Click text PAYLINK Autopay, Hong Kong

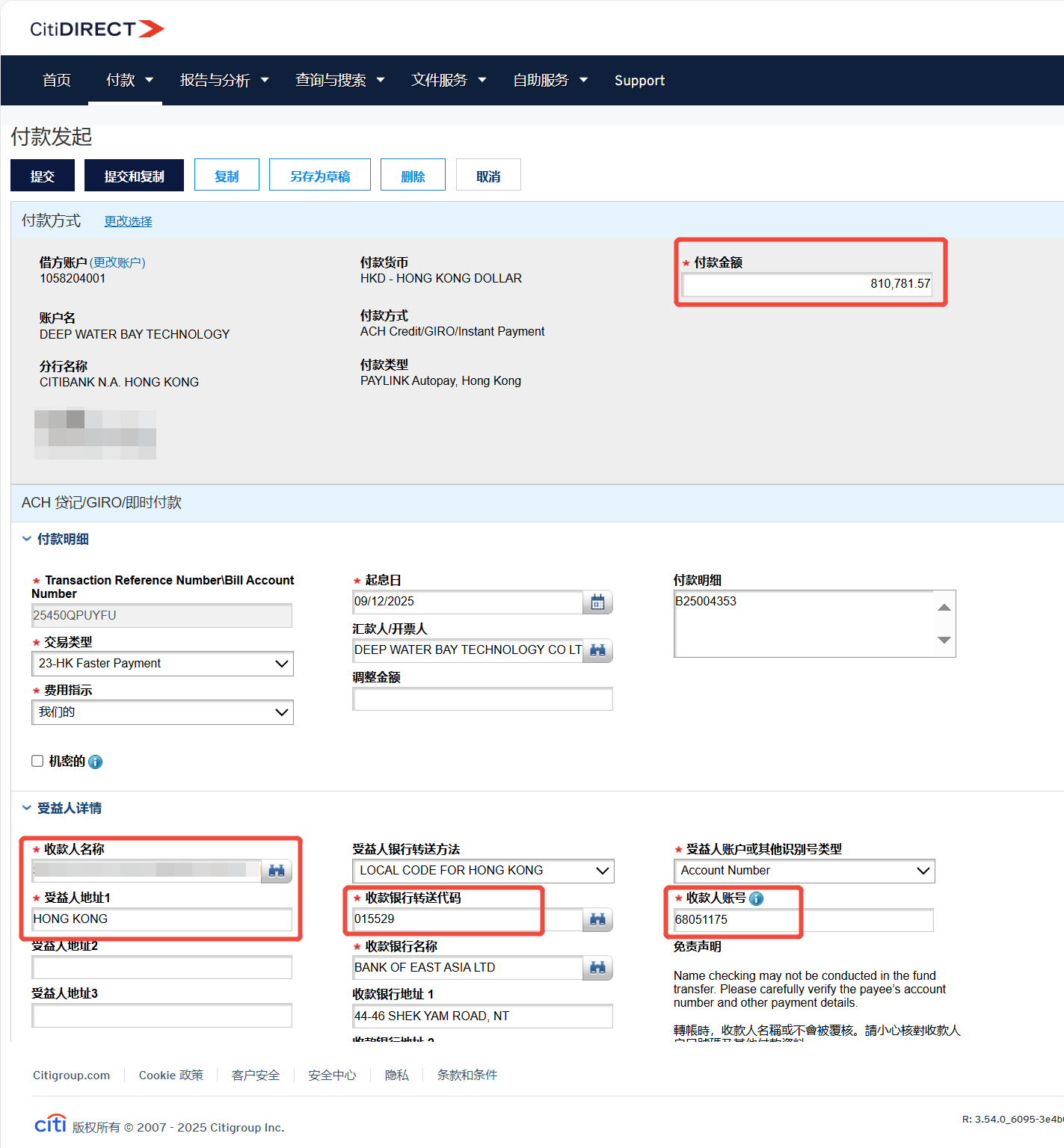440,380
